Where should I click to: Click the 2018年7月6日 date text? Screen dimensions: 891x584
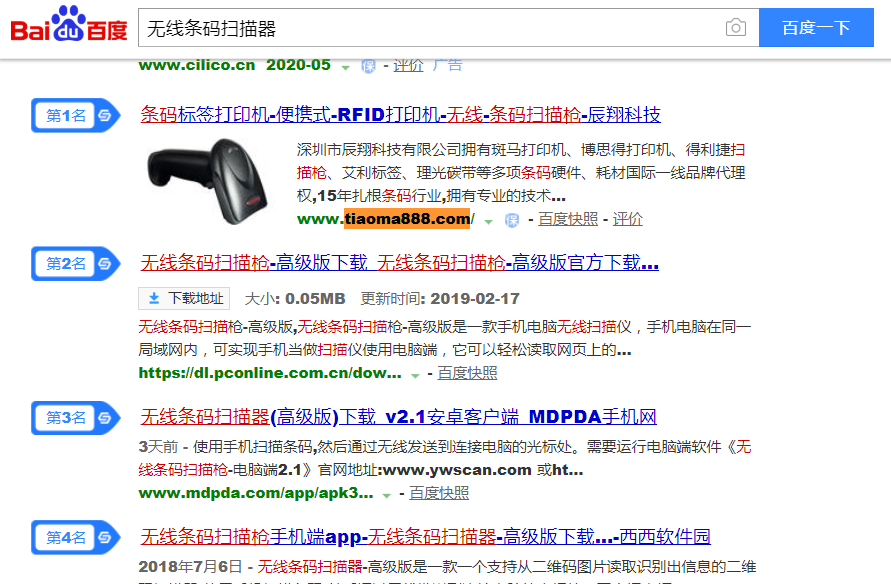click(x=190, y=566)
